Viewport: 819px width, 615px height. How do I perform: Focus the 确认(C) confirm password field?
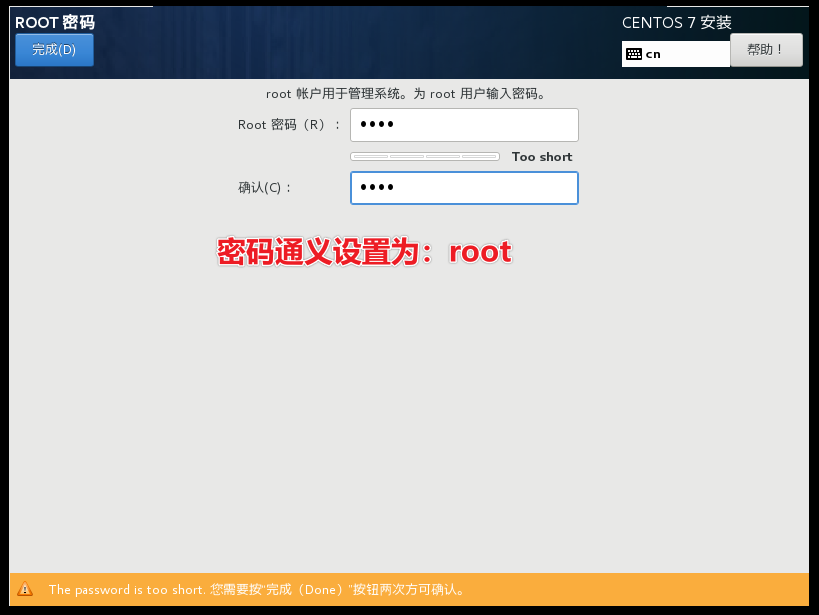[x=464, y=188]
